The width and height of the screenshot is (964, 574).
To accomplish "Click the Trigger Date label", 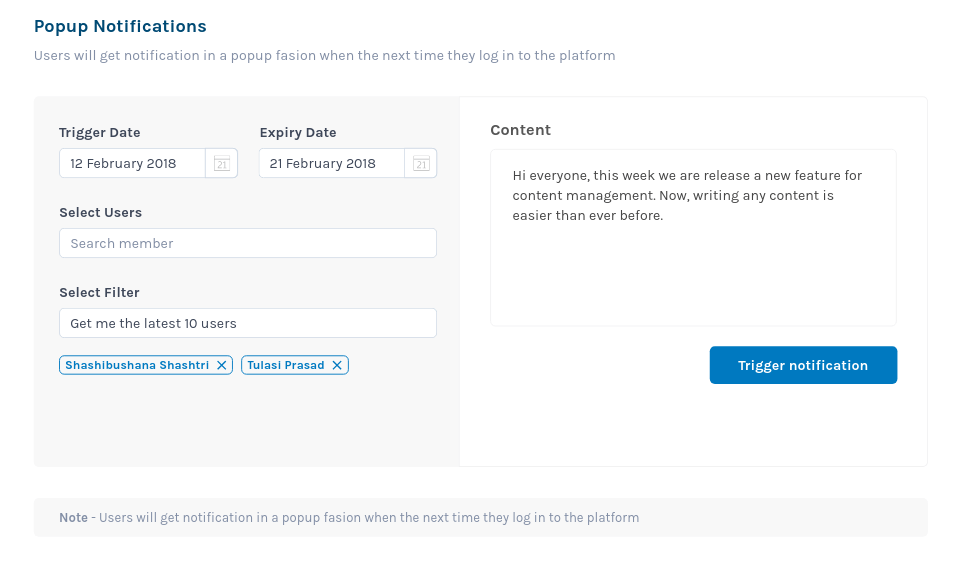I will [x=100, y=133].
